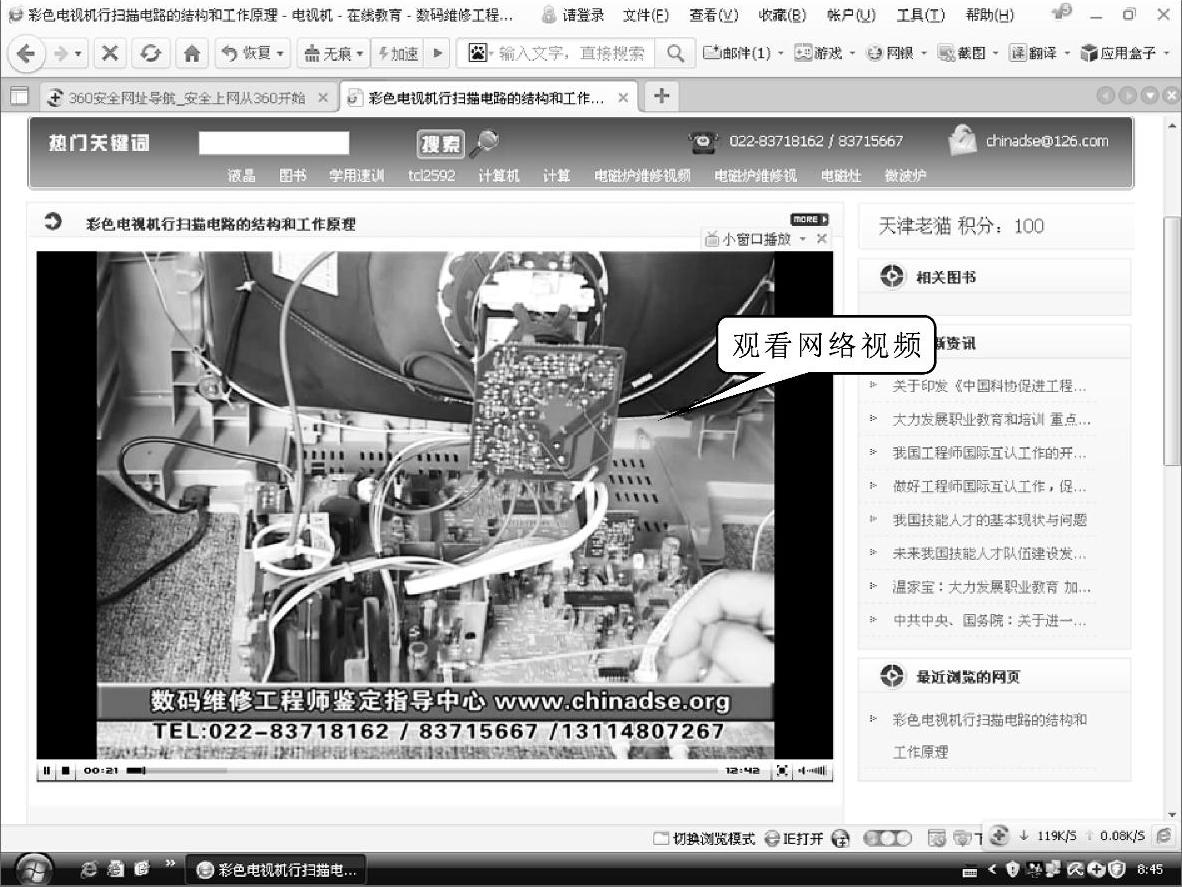The height and width of the screenshot is (887, 1182).
Task: Close the 小窗口播放 overlay bar
Action: coord(822,239)
